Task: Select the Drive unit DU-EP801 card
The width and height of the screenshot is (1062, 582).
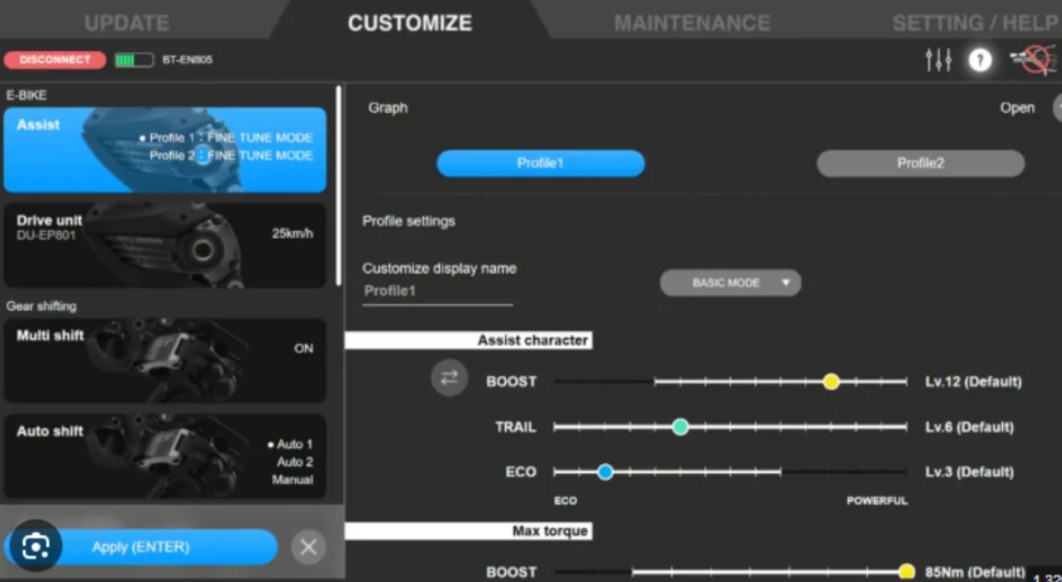Action: pos(165,245)
